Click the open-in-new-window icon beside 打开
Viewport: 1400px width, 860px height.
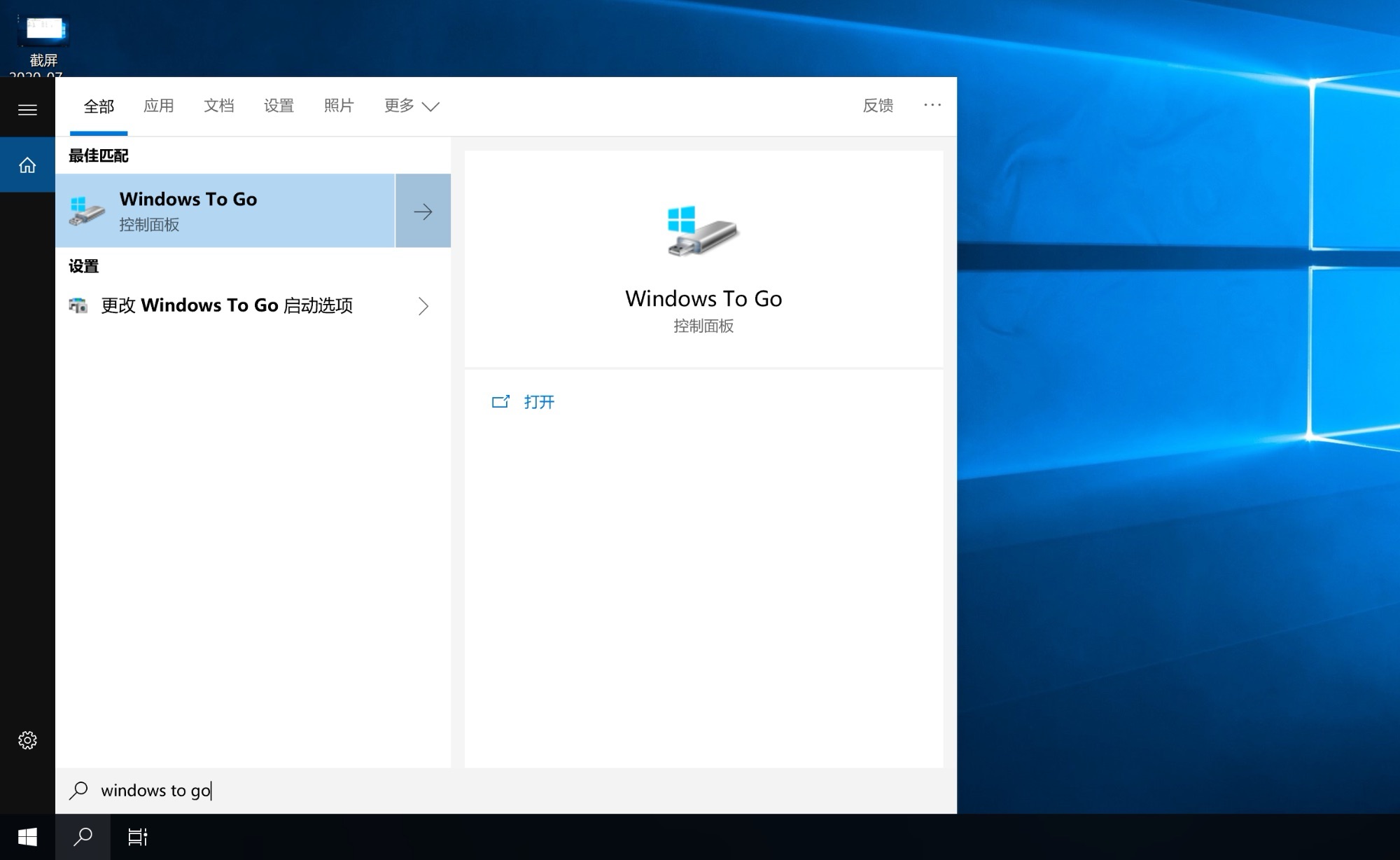coord(500,401)
